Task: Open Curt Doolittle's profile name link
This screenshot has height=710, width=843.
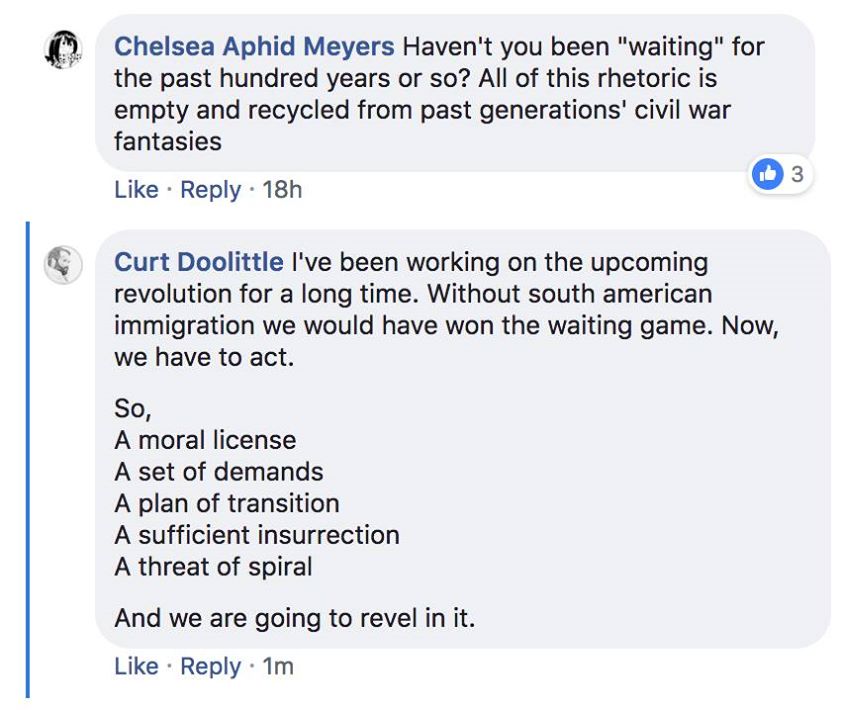Action: (x=198, y=262)
